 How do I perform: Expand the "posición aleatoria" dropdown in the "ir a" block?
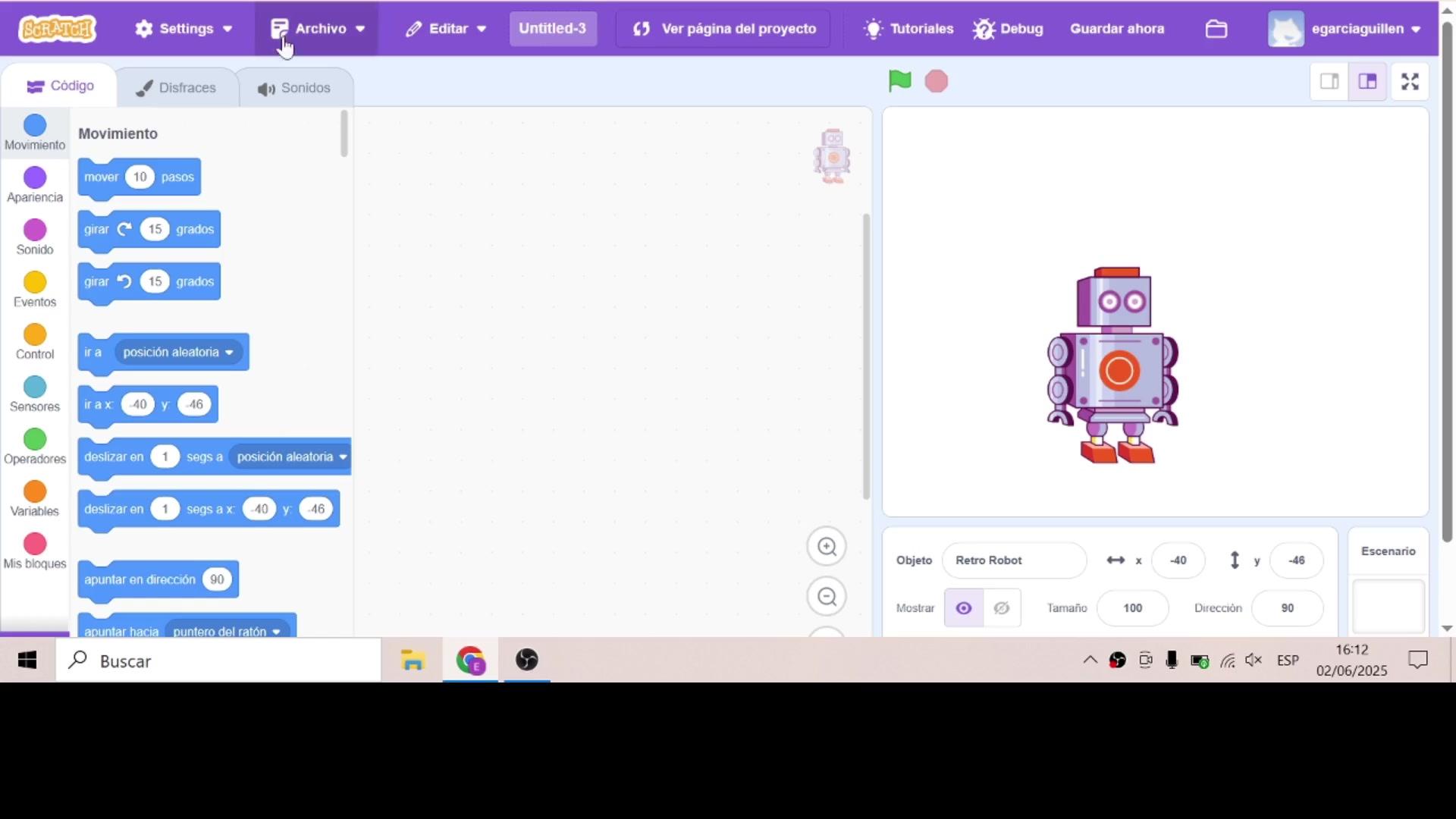pyautogui.click(x=229, y=353)
